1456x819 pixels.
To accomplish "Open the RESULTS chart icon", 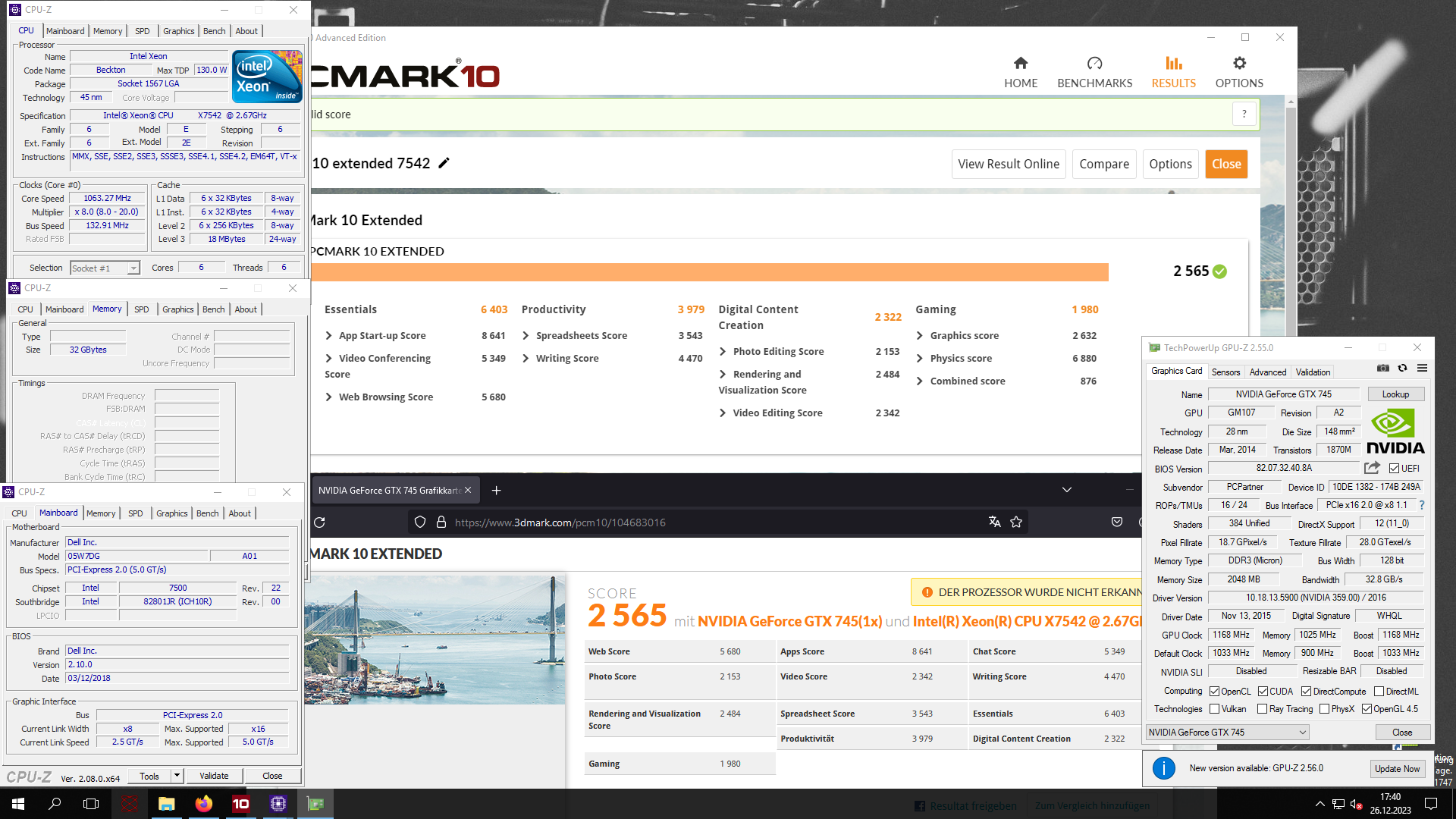I will point(1174,63).
